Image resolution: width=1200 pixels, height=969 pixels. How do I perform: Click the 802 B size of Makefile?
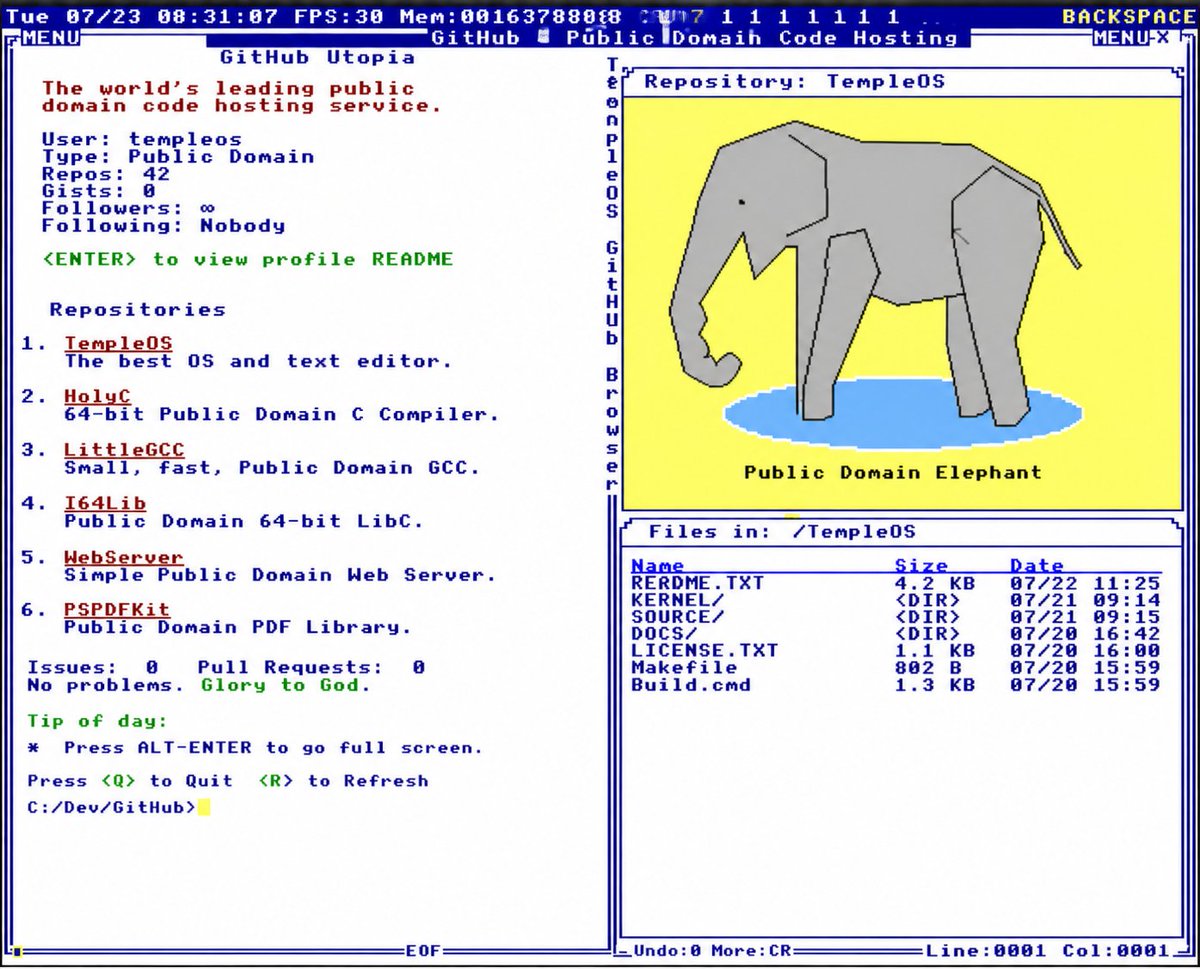(926, 668)
